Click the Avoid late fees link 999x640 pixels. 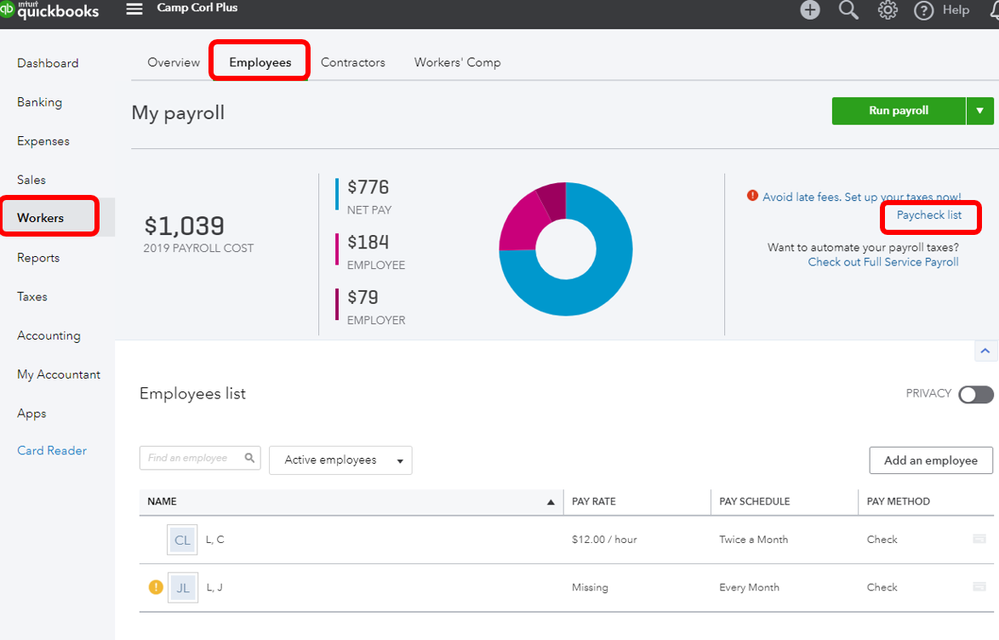(x=861, y=197)
